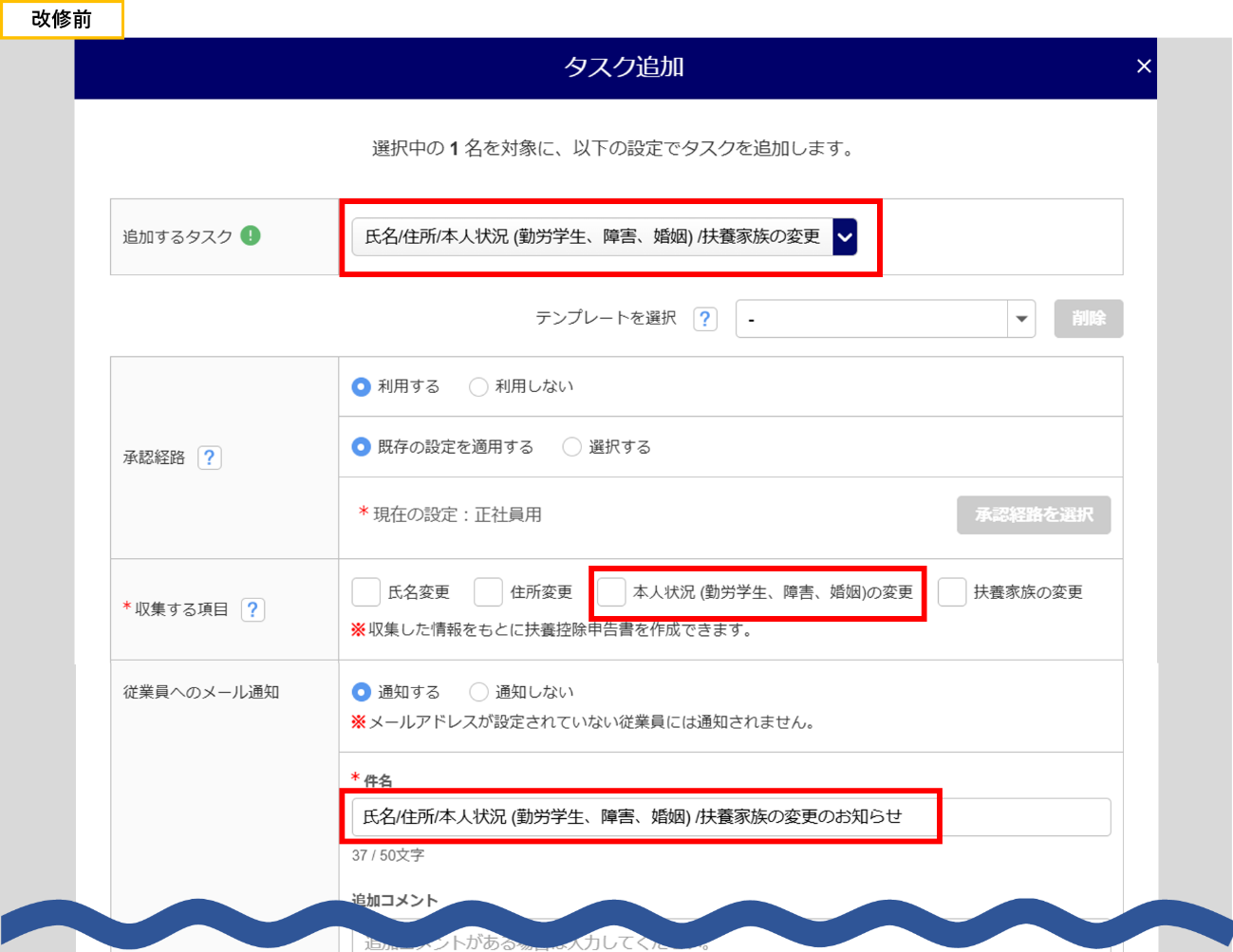Select the 利用する radio button
Screen dimensions: 1233x952
362,386
